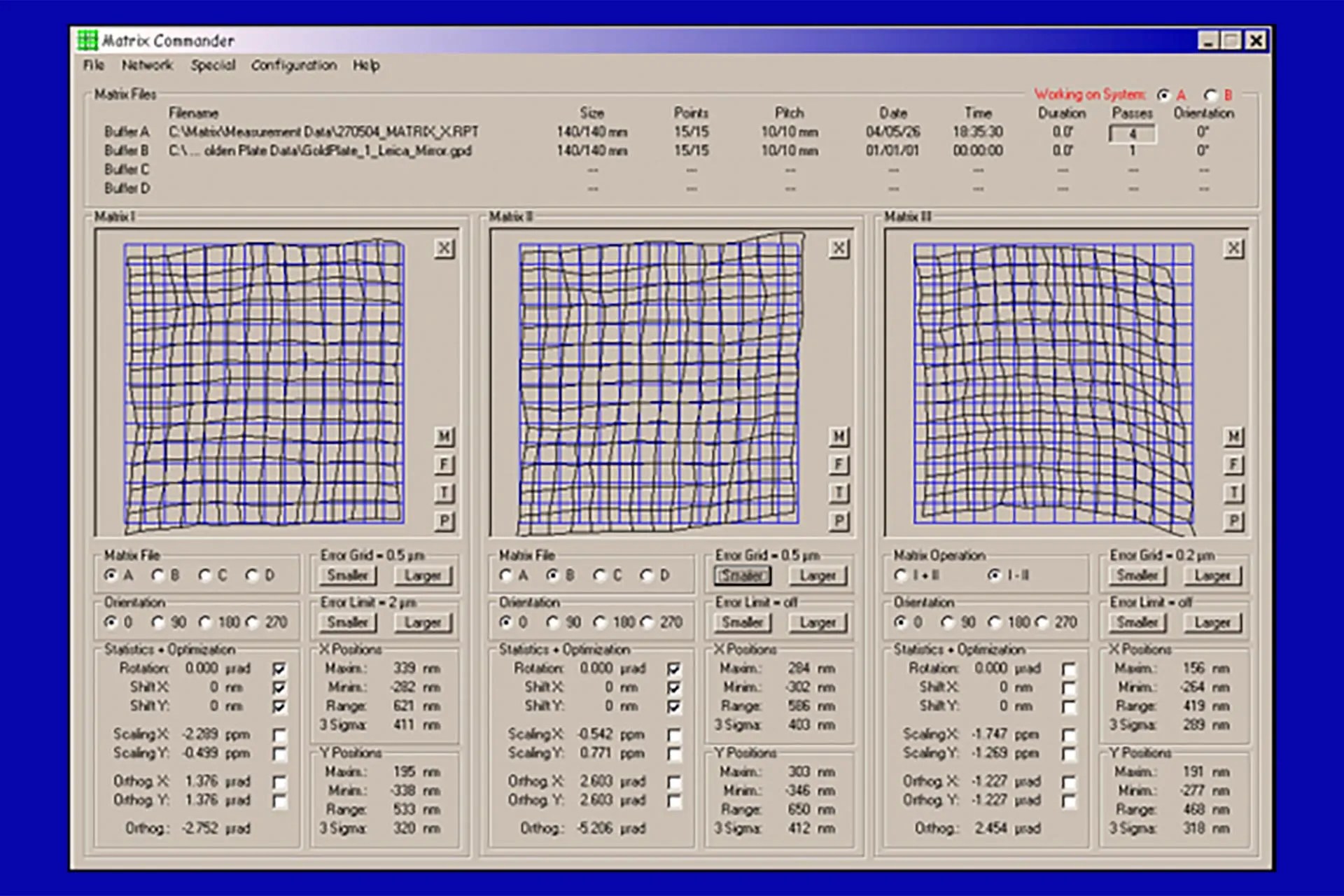Uncheck Rotation optimization in Matrix II
The width and height of the screenshot is (1344, 896).
[674, 669]
